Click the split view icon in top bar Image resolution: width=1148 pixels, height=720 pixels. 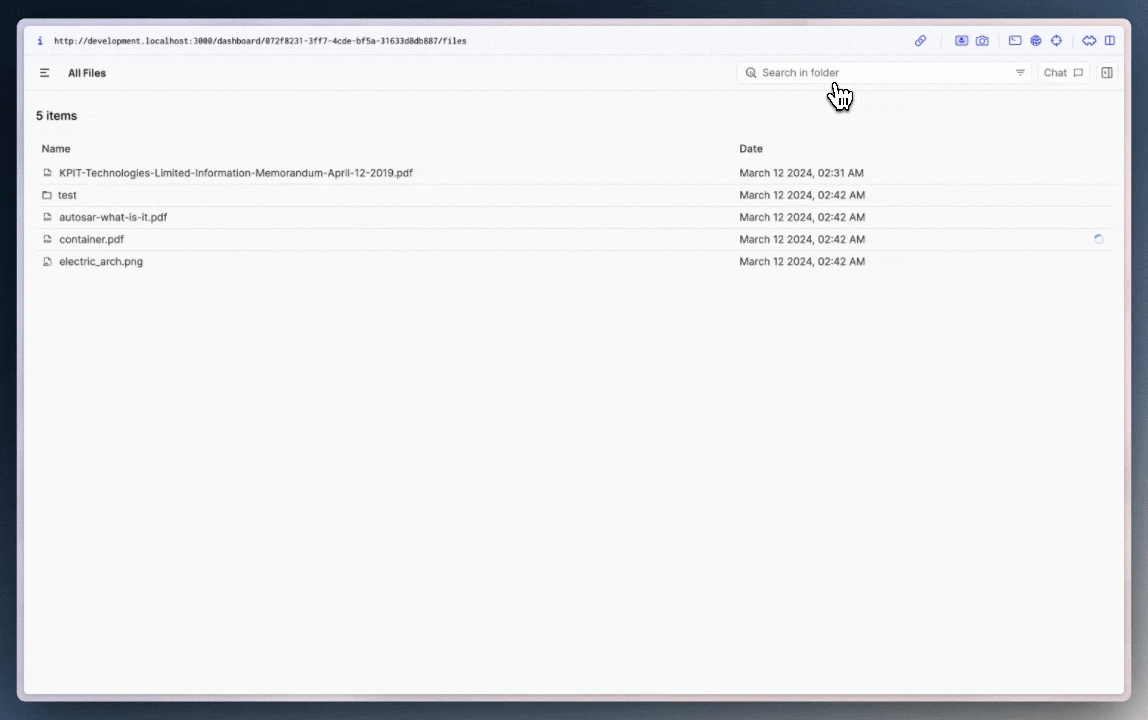point(1110,41)
